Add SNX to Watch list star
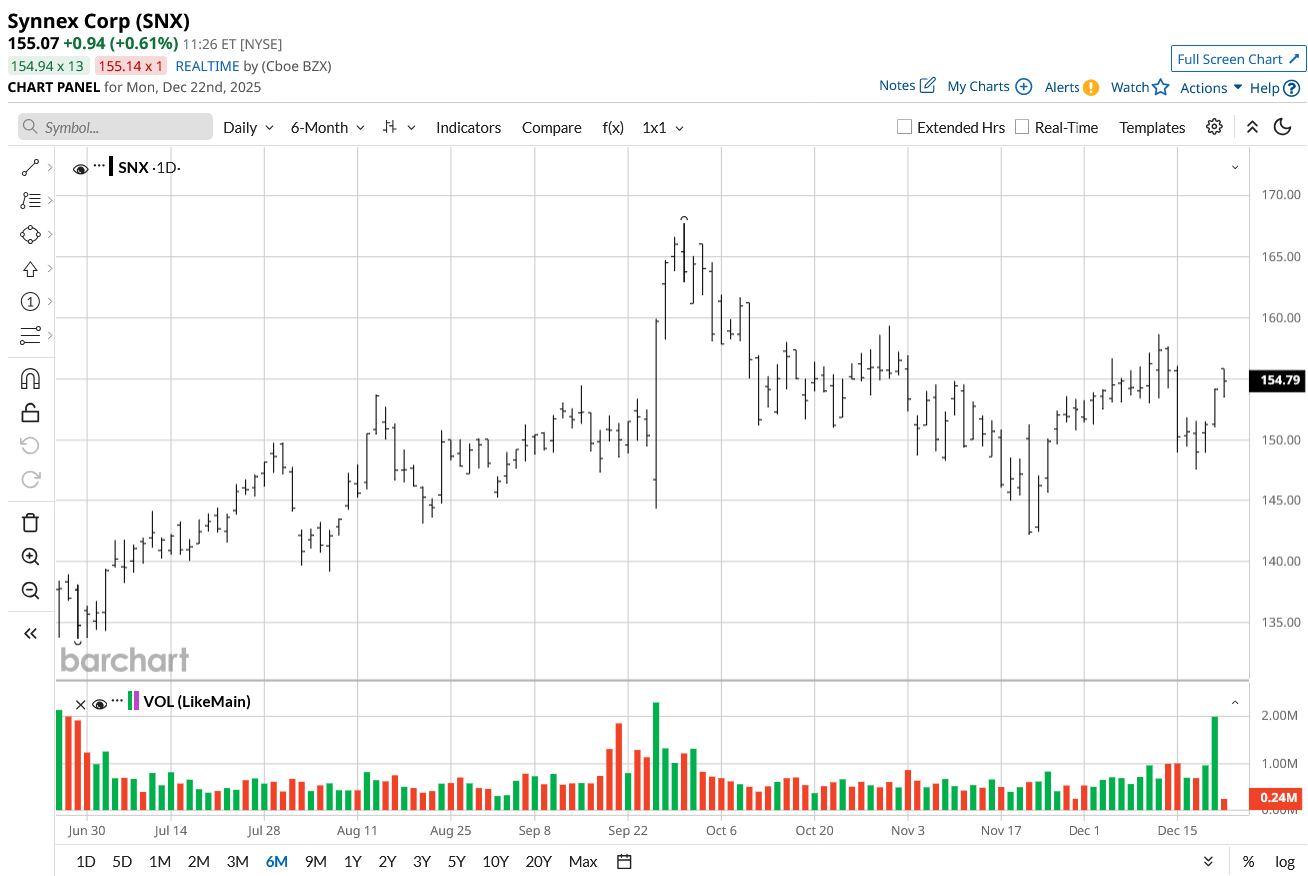This screenshot has width=1308, height=876. point(1140,87)
